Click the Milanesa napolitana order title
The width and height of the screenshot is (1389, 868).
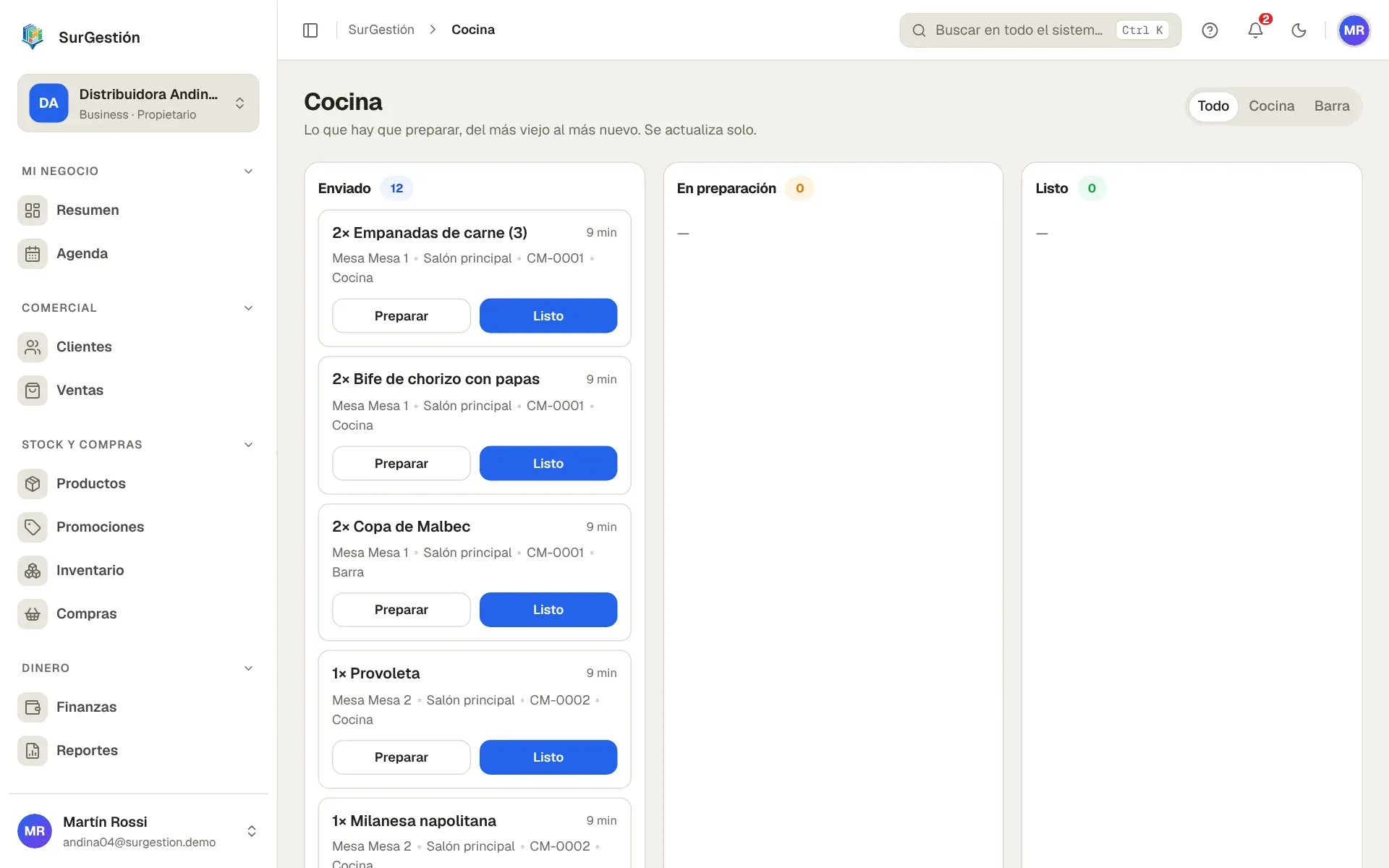pos(414,821)
